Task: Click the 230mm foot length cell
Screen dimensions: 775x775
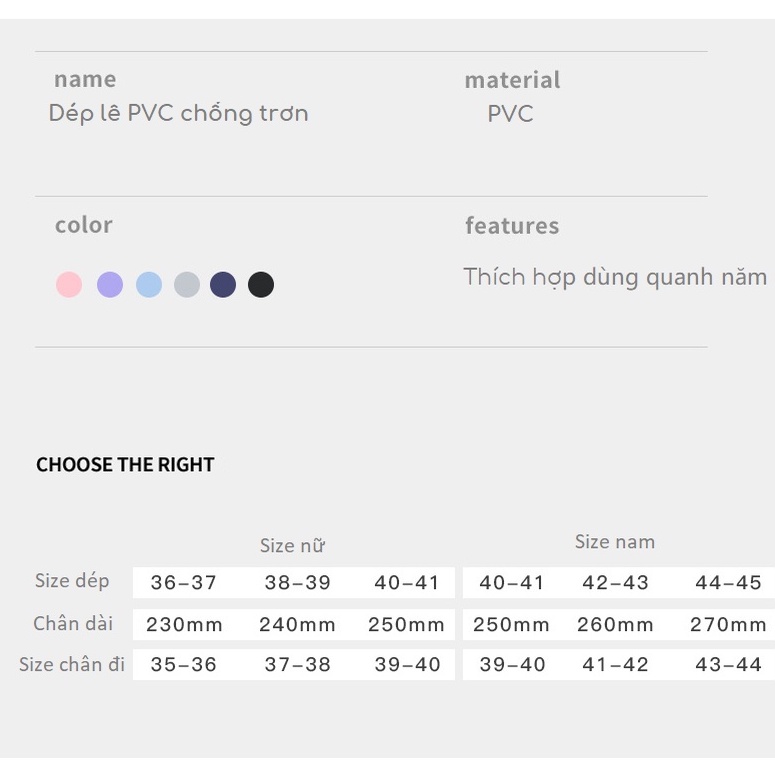Action: click(x=184, y=625)
